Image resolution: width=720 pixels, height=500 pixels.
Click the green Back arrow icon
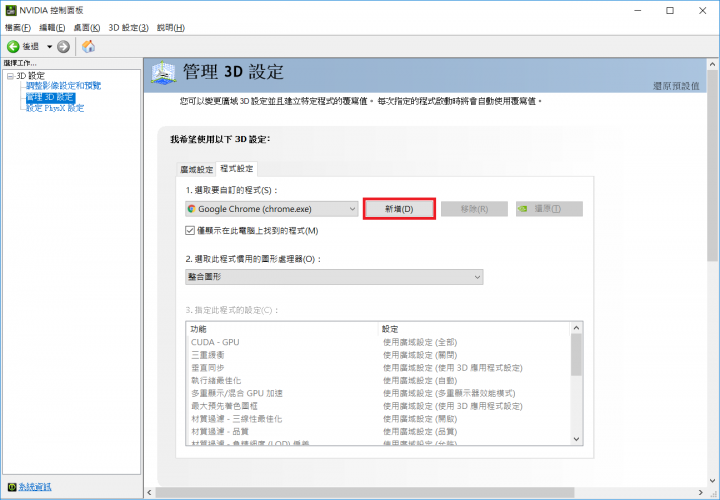(x=13, y=46)
